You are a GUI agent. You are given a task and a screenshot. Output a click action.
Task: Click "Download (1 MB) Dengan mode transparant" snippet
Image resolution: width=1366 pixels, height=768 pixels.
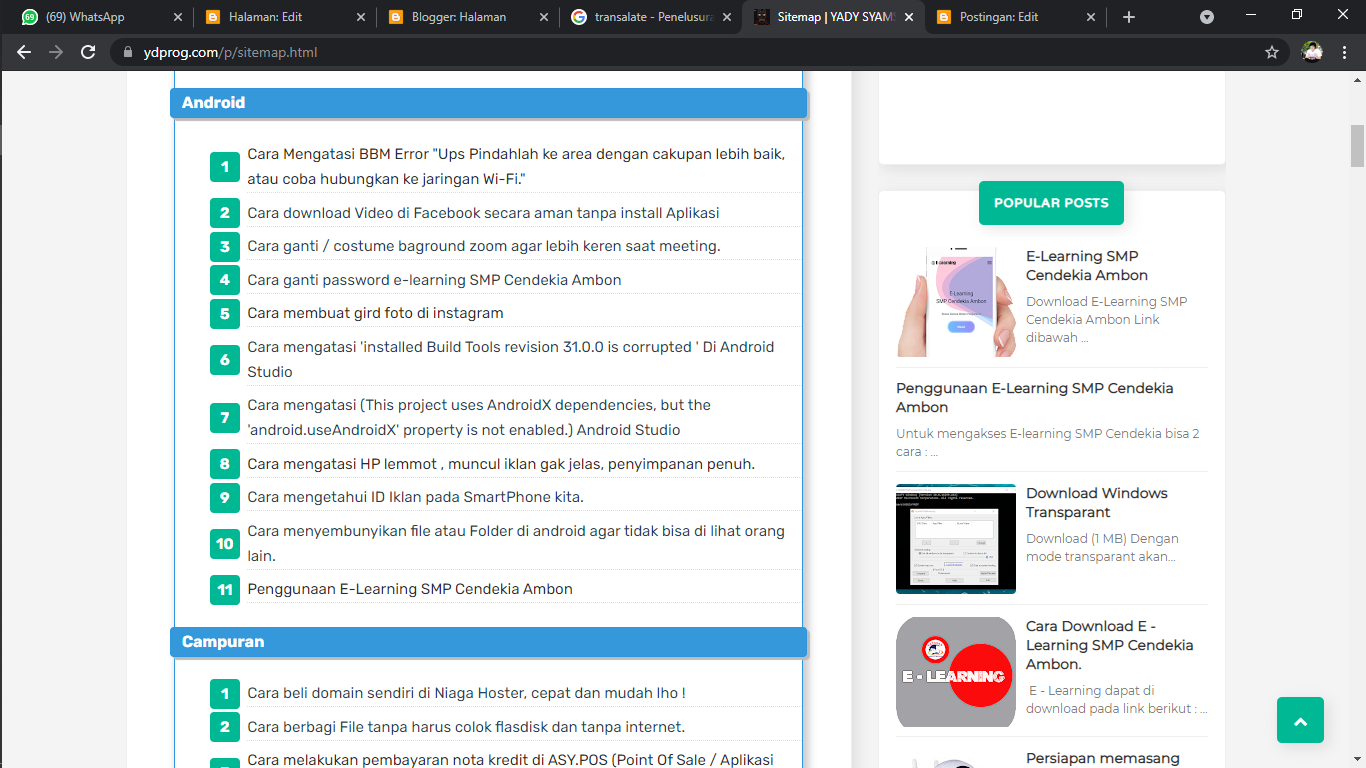pos(1102,548)
